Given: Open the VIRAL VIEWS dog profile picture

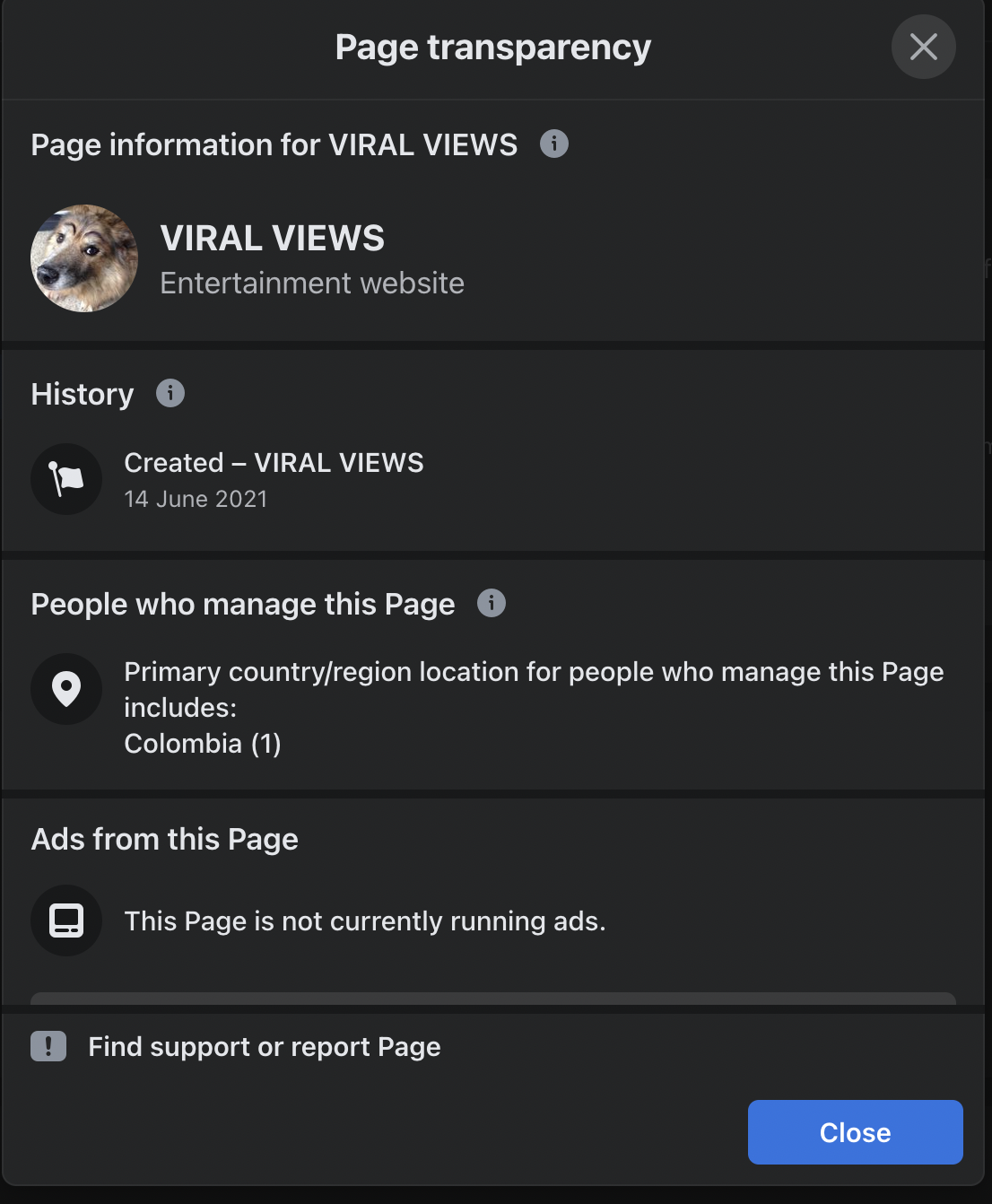Looking at the screenshot, I should click(84, 258).
